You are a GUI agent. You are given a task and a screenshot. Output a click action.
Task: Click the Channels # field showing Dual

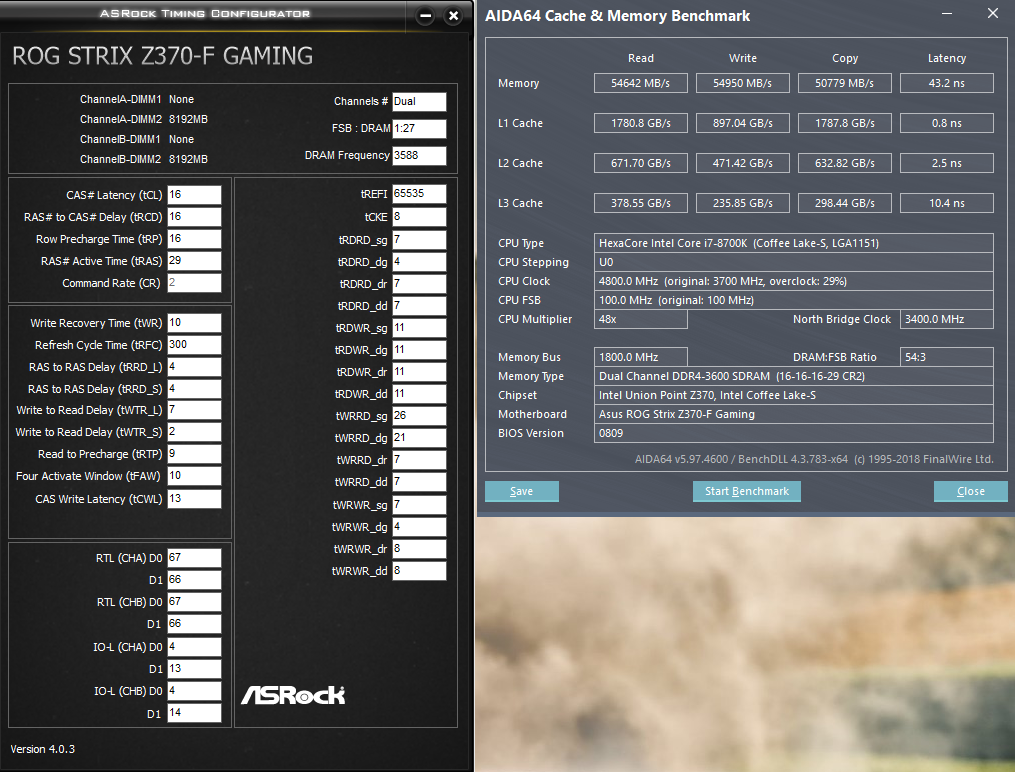[x=419, y=102]
